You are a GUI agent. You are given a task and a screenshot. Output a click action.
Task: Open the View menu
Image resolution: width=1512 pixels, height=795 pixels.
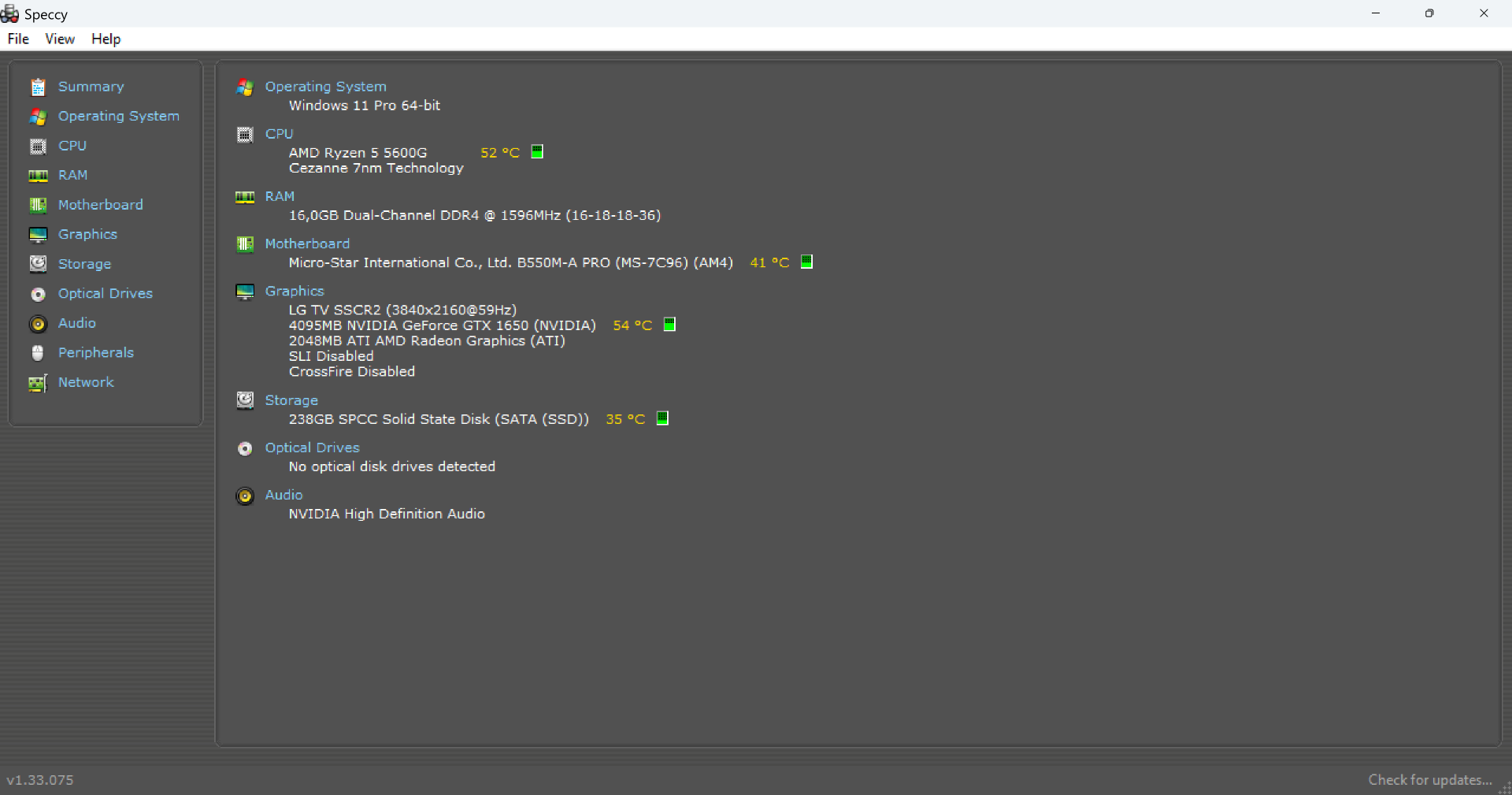pyautogui.click(x=60, y=39)
